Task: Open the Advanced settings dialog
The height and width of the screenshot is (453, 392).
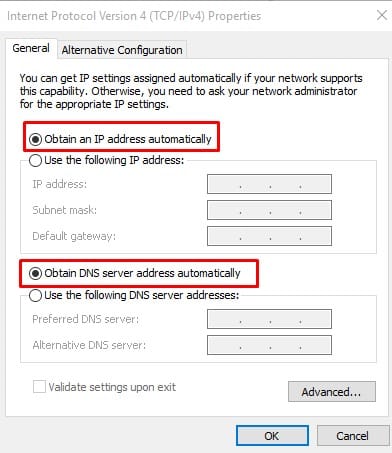Action: 332,392
